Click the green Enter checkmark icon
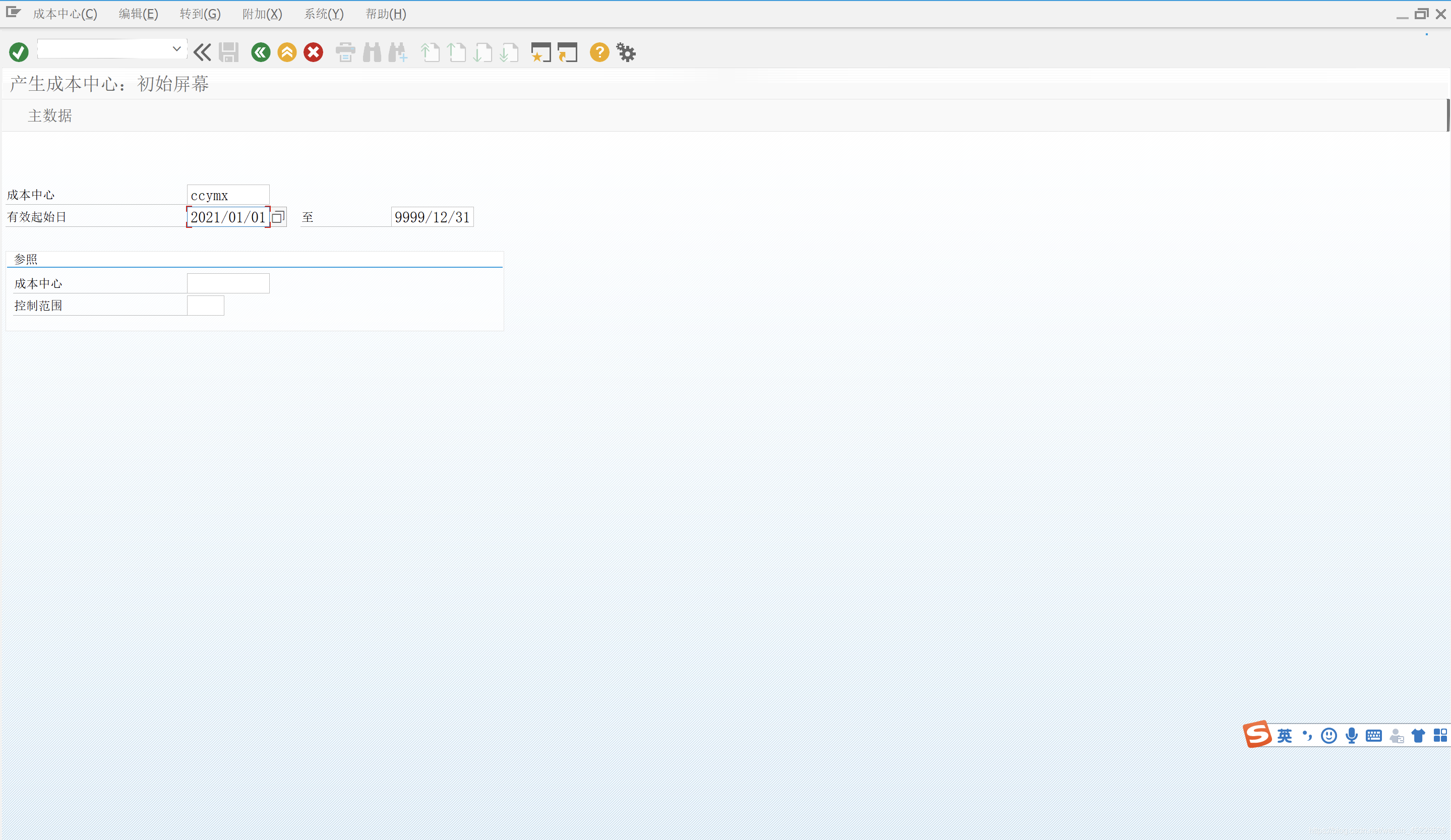Screen dimensions: 1451x840 click(19, 52)
